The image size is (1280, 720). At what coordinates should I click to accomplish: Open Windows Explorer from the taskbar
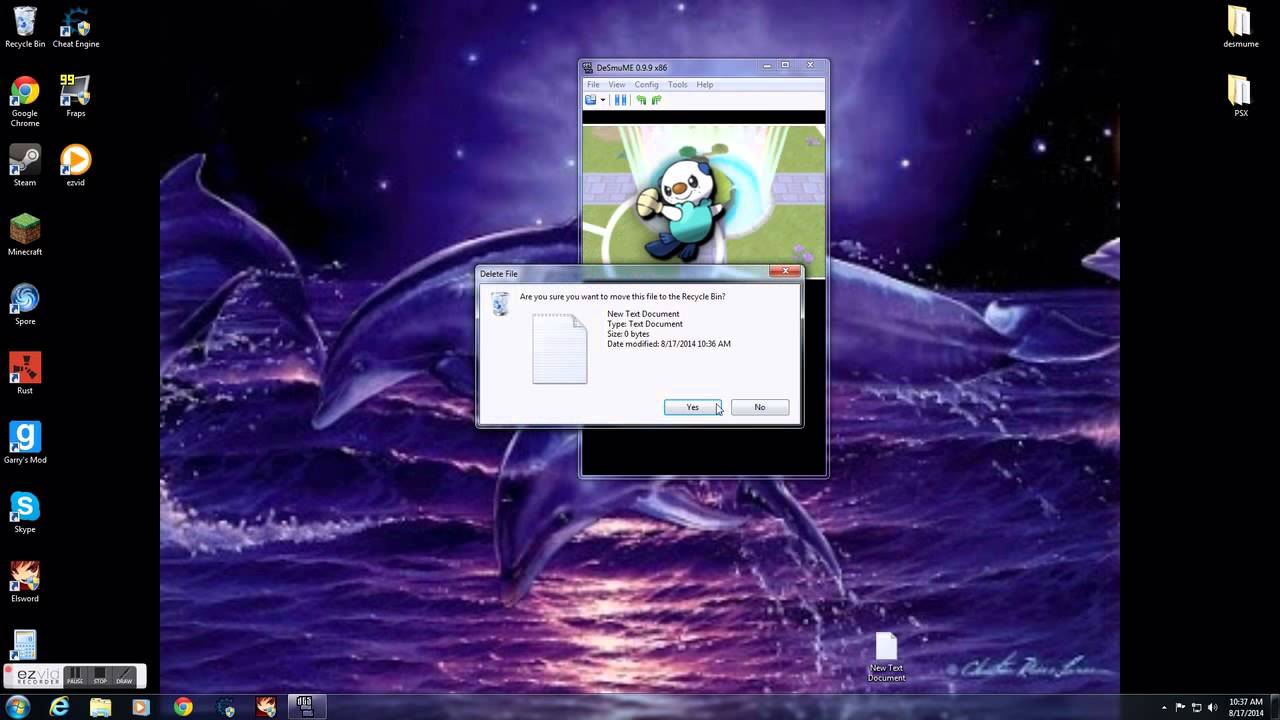[x=101, y=707]
